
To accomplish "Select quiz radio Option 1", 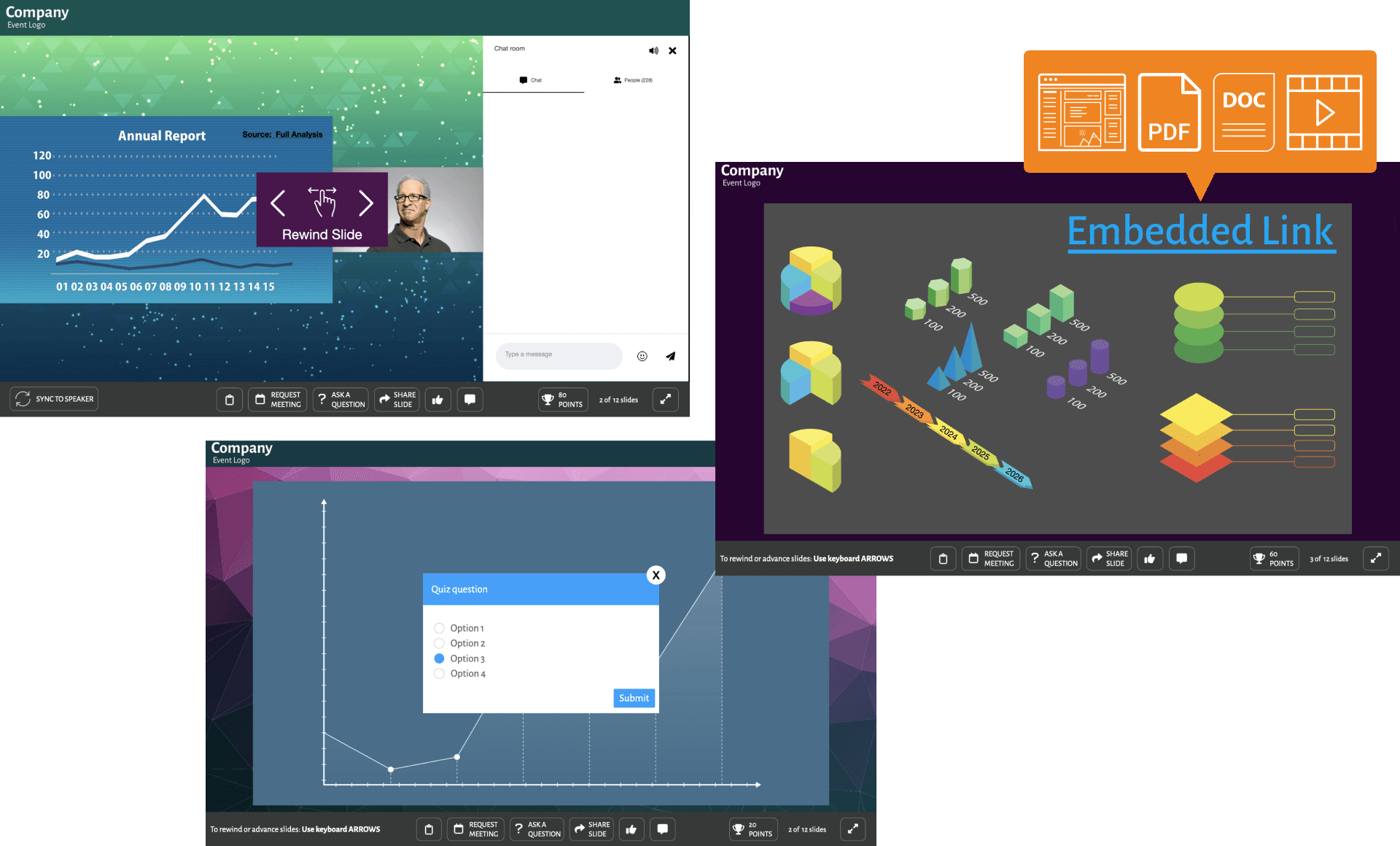I will [439, 628].
